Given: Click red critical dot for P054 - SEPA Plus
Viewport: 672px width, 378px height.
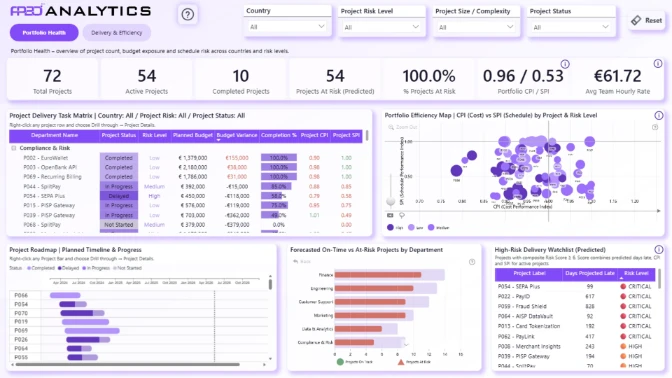Looking at the screenshot, I should 623,286.
